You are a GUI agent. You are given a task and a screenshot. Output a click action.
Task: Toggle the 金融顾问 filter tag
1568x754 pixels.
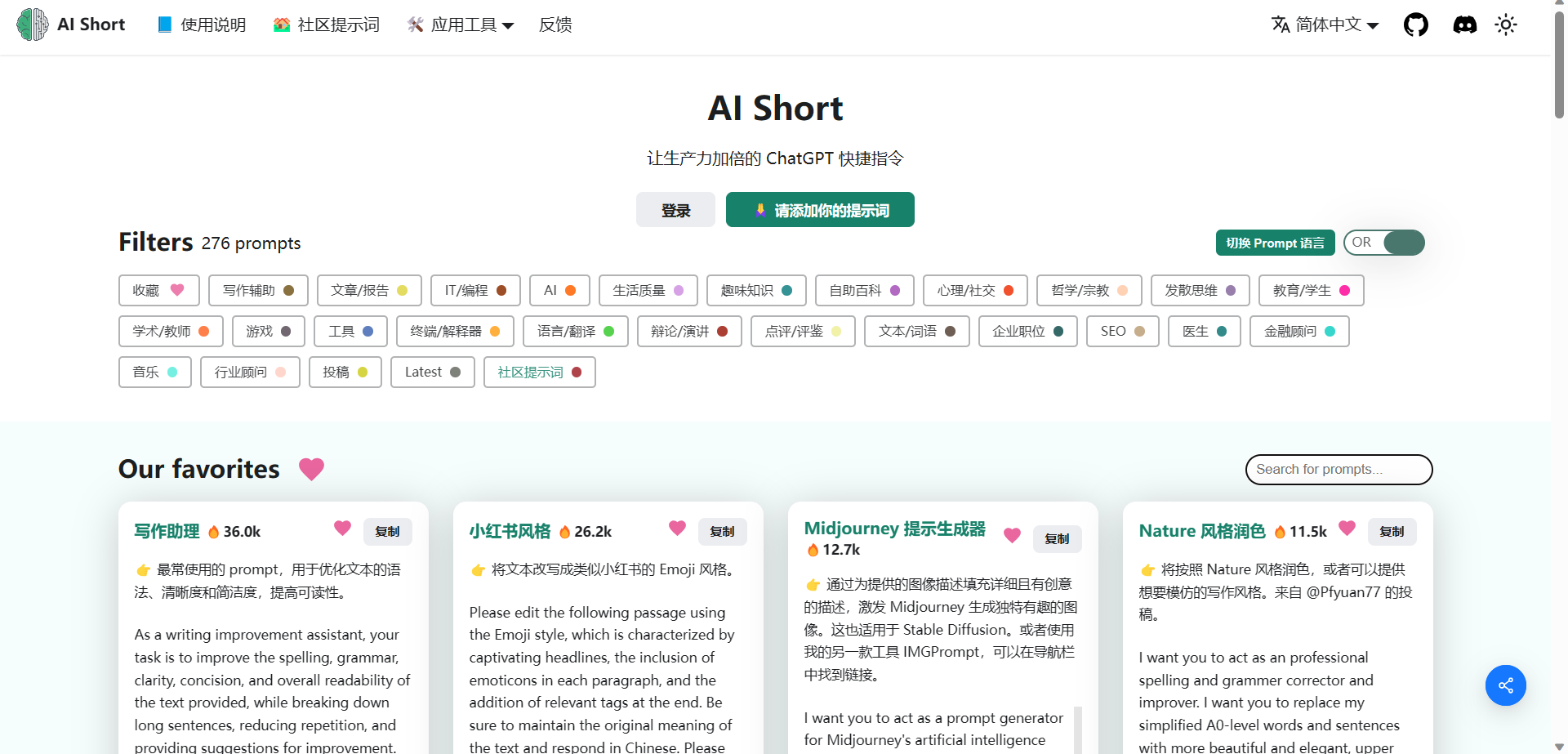tap(1299, 332)
